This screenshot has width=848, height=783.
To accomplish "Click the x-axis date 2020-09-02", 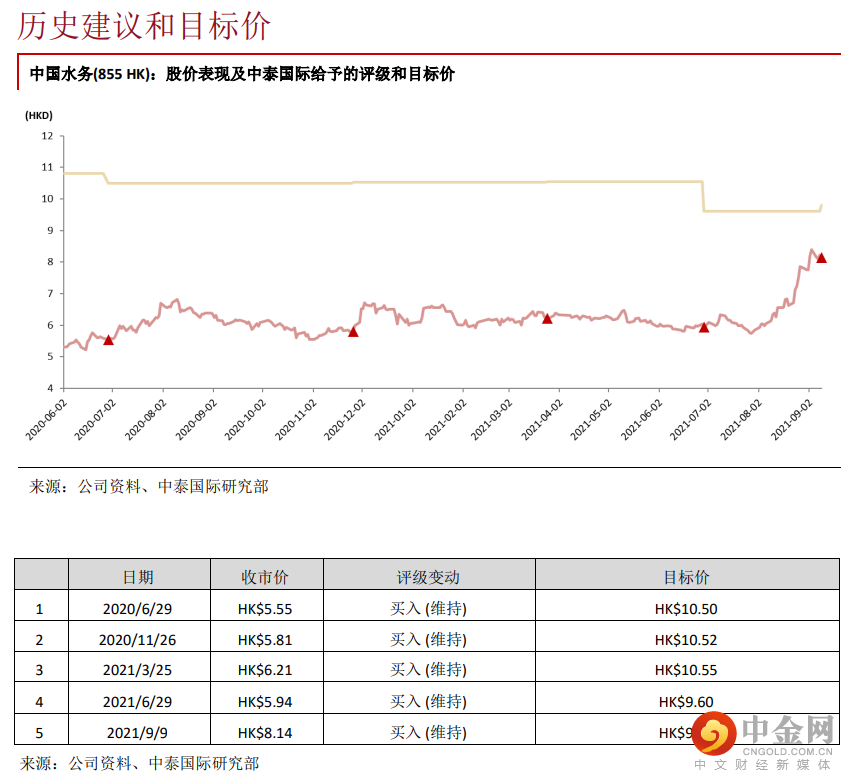I will [196, 420].
